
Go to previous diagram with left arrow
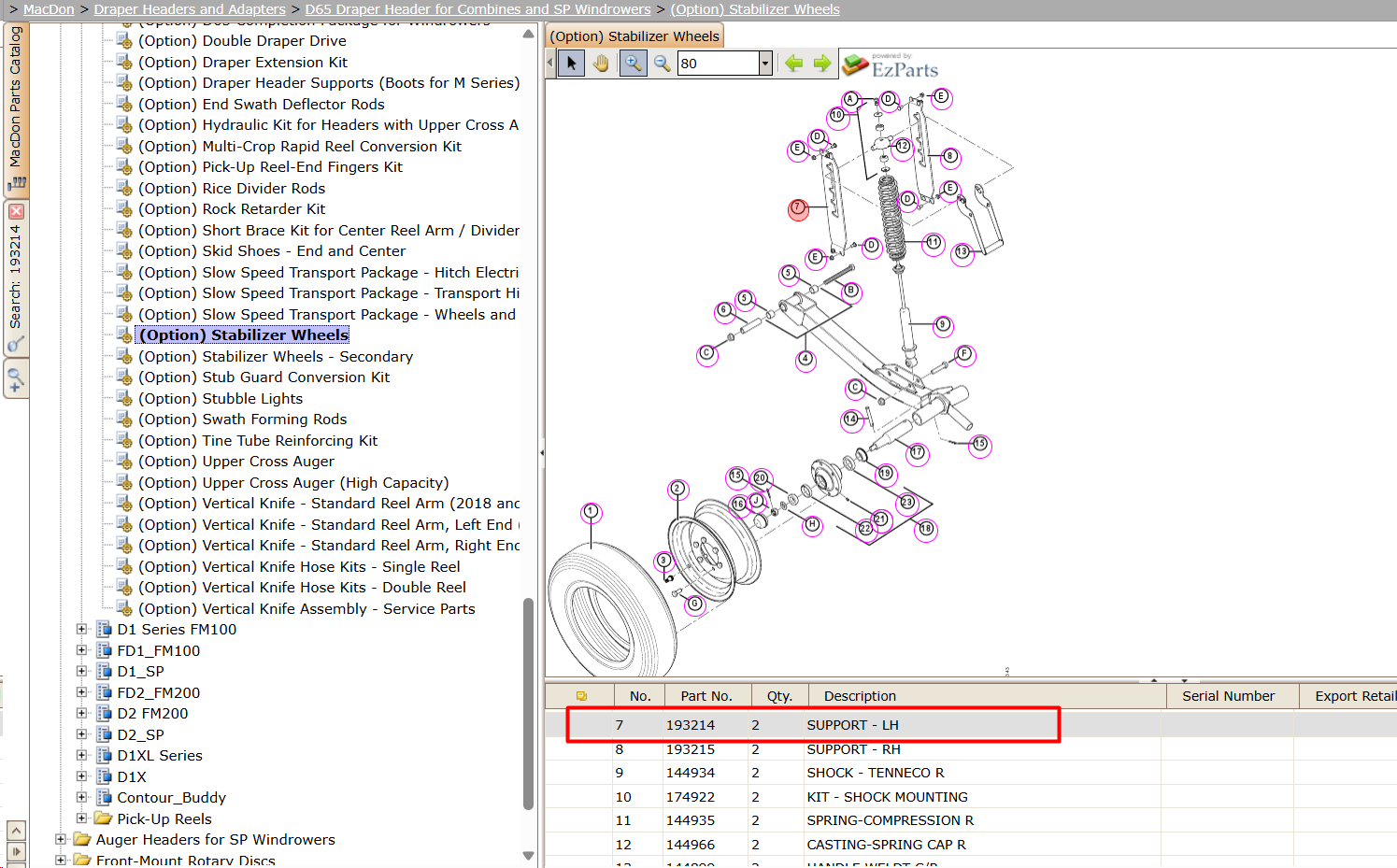pos(794,64)
